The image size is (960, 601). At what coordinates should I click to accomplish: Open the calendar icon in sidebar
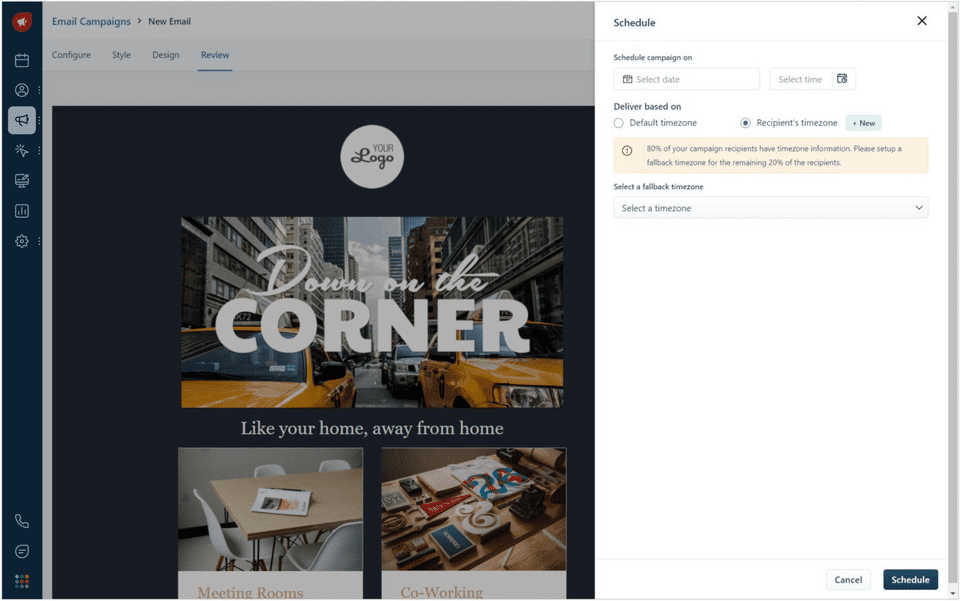tap(22, 60)
